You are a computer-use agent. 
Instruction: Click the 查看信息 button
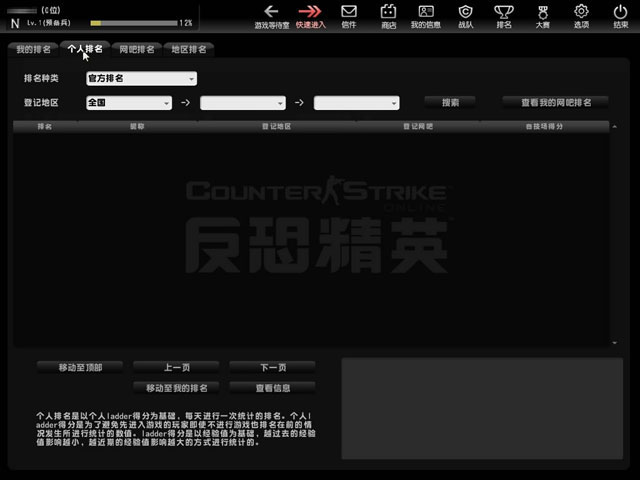pos(273,388)
